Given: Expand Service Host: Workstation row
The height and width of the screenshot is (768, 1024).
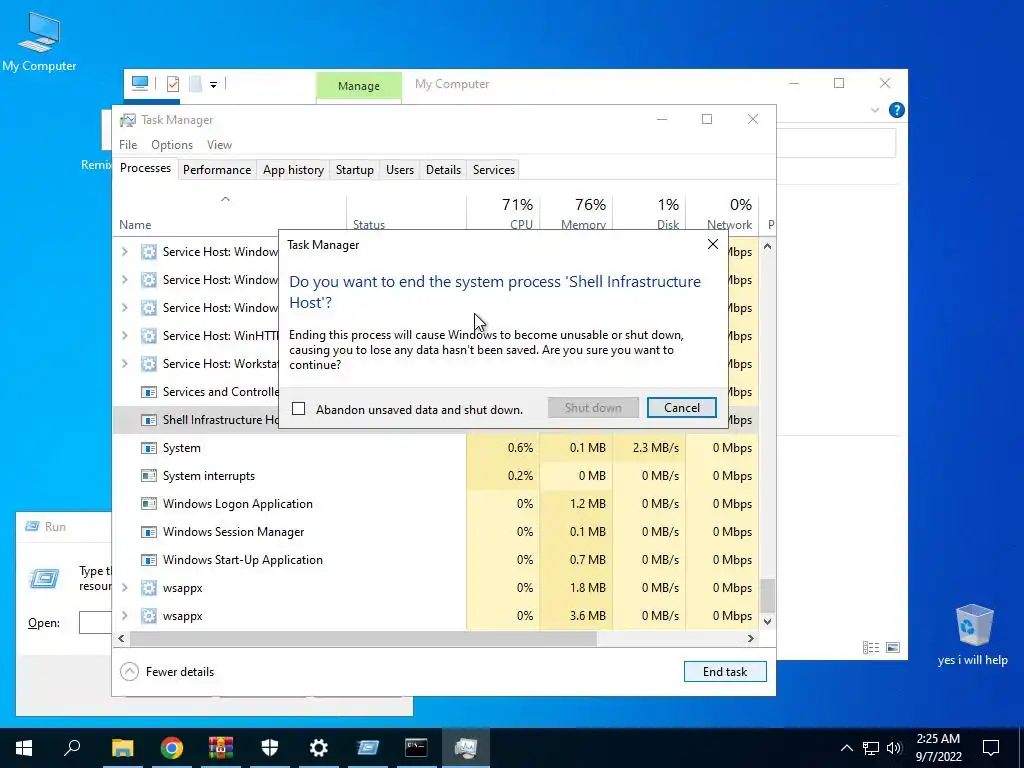Looking at the screenshot, I should 125,364.
